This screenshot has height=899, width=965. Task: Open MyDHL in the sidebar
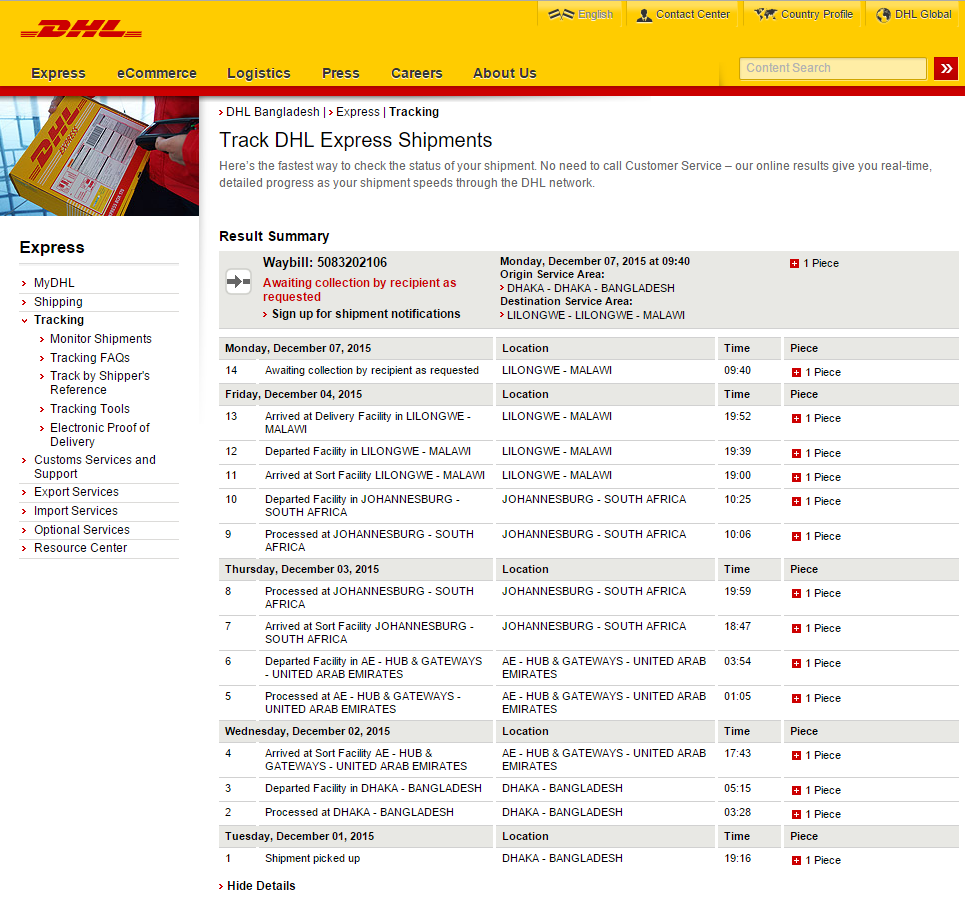click(x=54, y=282)
